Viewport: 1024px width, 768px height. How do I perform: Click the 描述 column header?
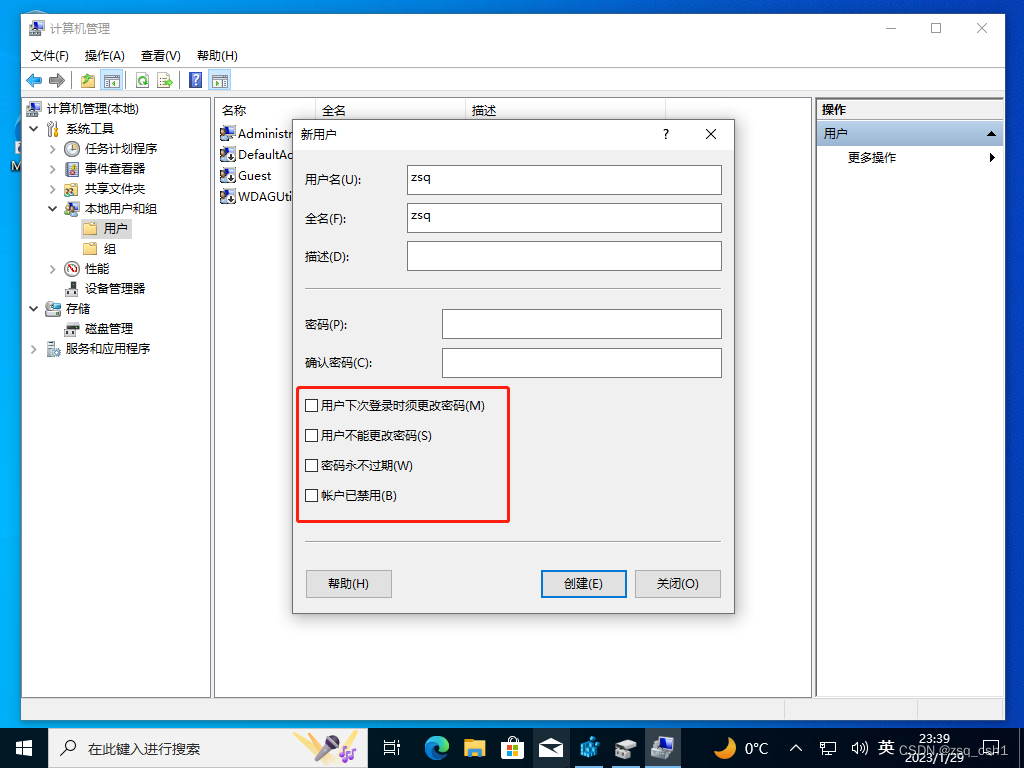tap(566, 110)
